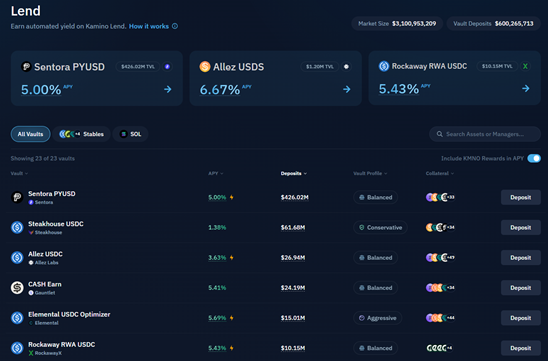Click Balanced profile badge in CASH Earn row
Screen dimensions: 548x361
tap(375, 288)
